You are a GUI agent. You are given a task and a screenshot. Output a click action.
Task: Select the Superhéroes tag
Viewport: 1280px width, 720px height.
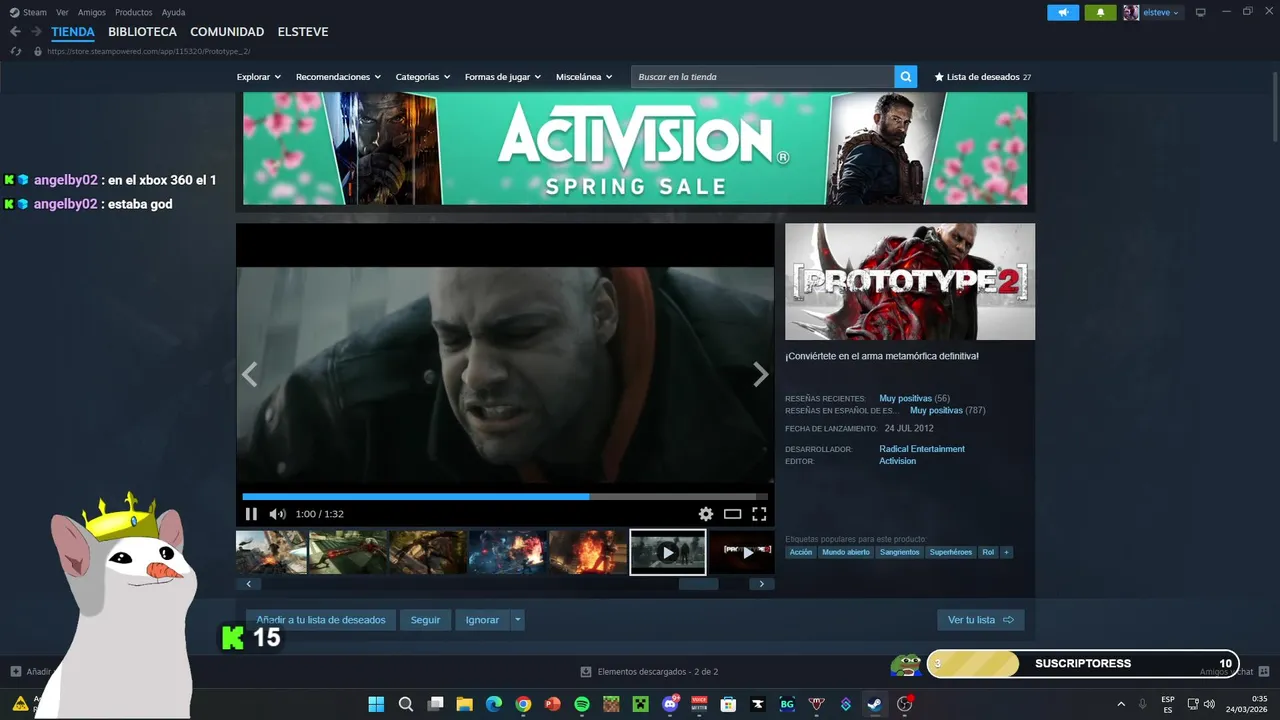[x=950, y=552]
